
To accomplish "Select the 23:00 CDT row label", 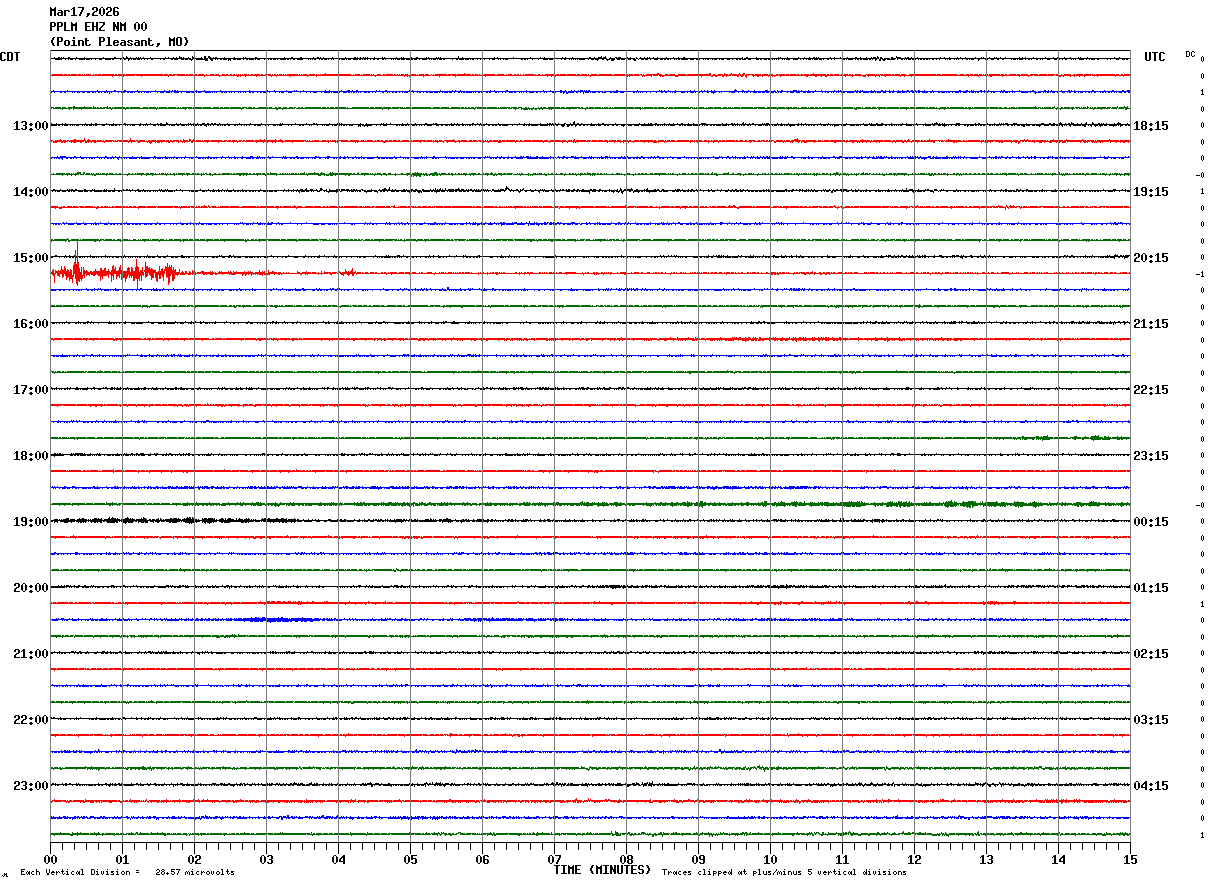I will [30, 786].
